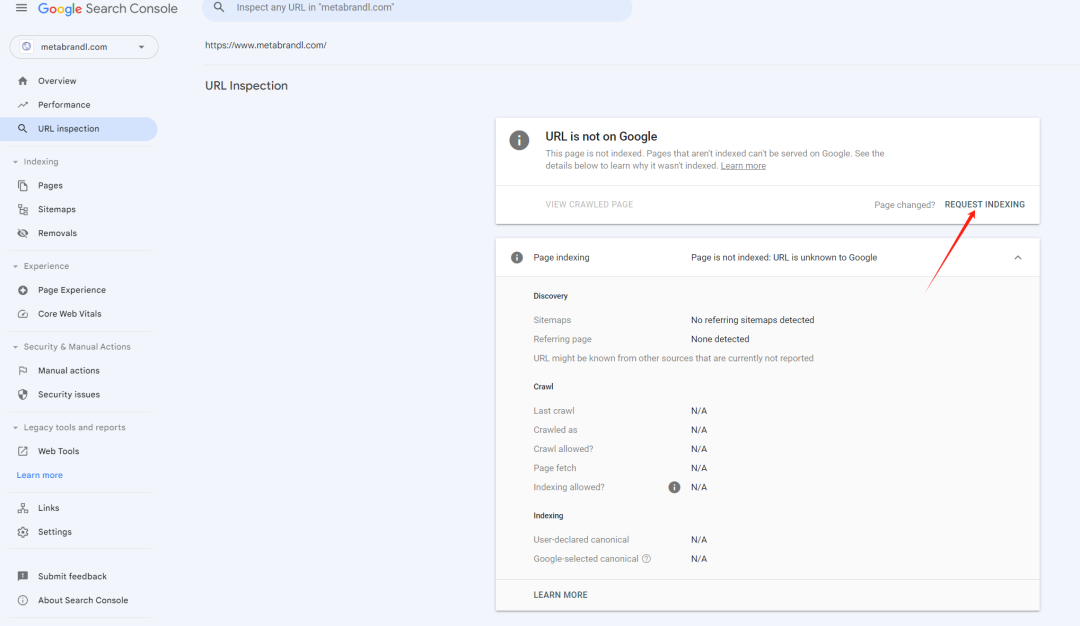Viewport: 1080px width, 626px height.
Task: Click the Manual actions flag icon
Action: (23, 371)
